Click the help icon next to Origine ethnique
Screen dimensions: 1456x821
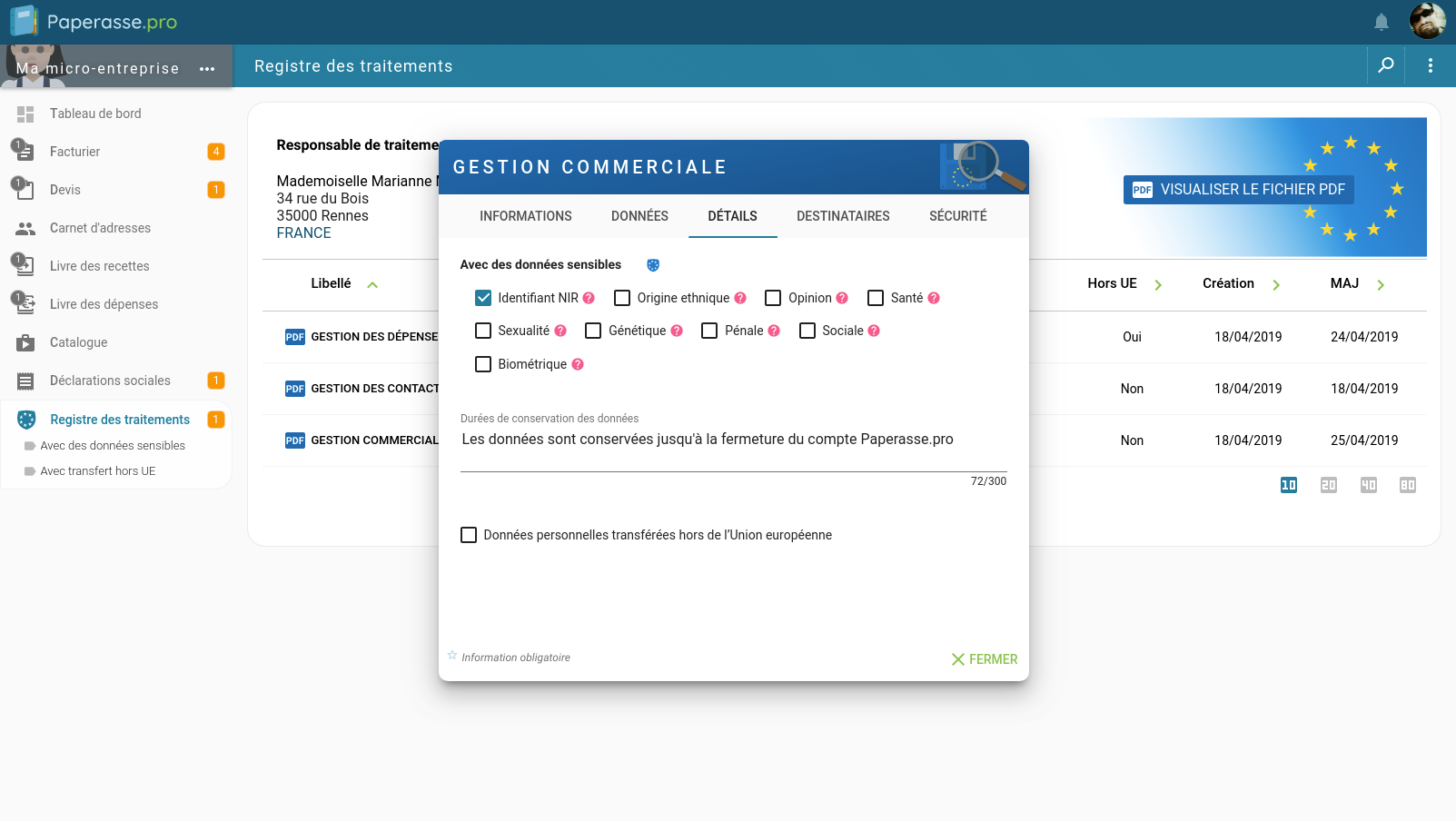(741, 297)
